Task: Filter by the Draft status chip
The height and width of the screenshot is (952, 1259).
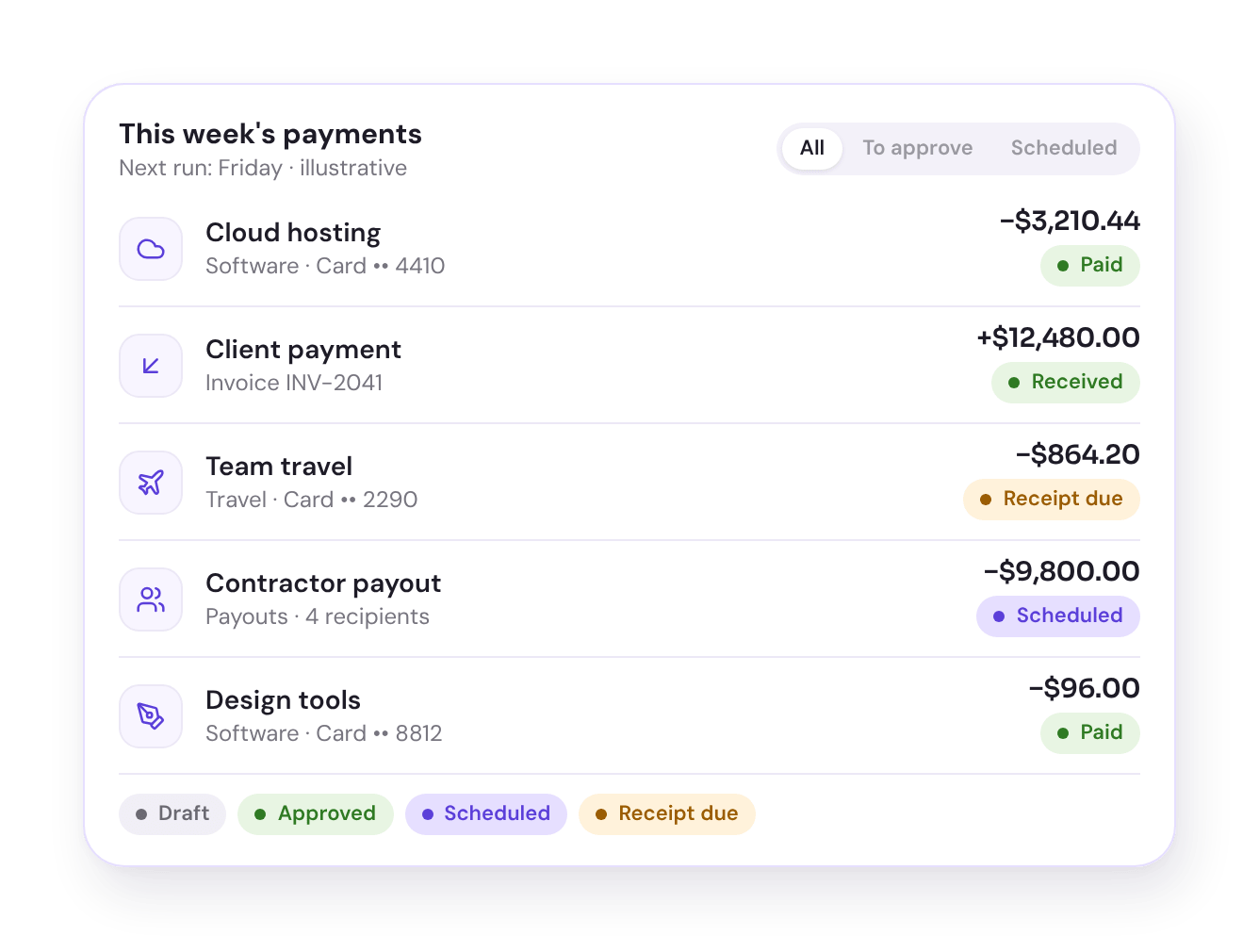Action: [172, 813]
